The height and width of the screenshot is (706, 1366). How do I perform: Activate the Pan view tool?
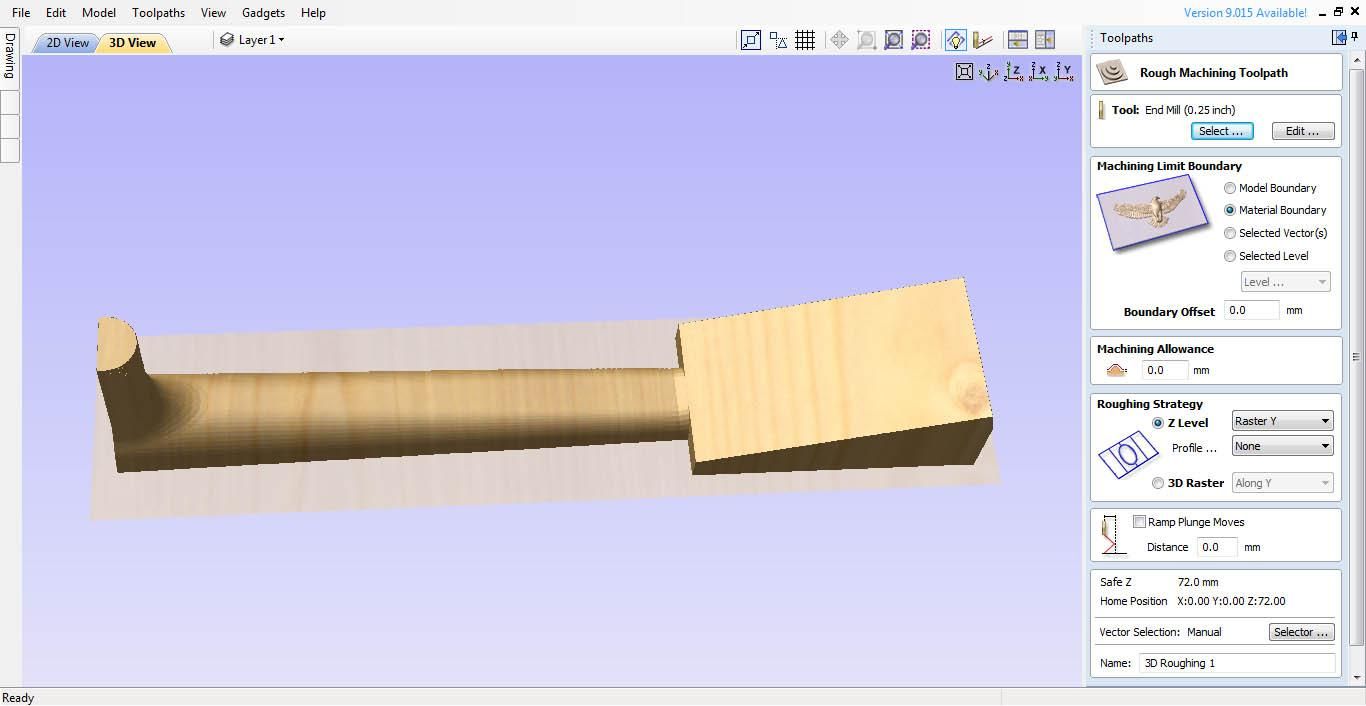click(840, 40)
